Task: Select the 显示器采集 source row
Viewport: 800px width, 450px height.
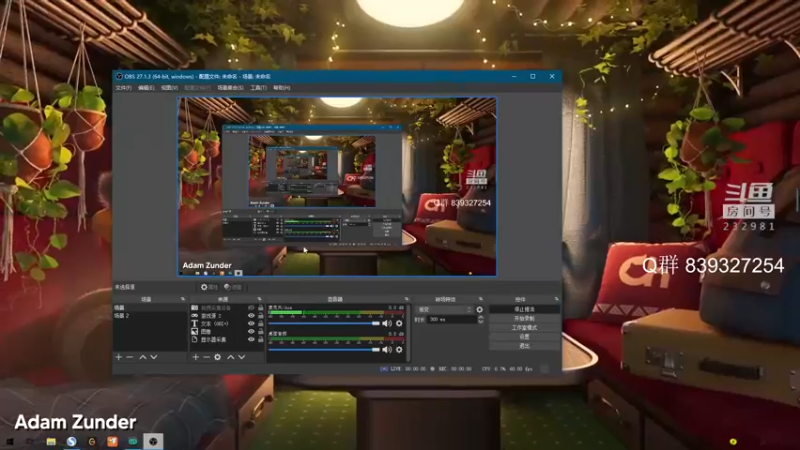Action: pyautogui.click(x=227, y=339)
